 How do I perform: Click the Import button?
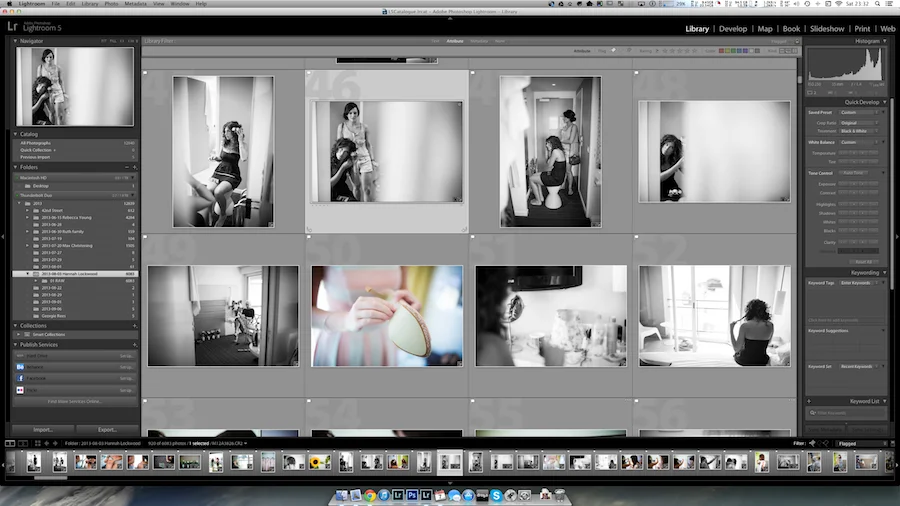click(43, 430)
